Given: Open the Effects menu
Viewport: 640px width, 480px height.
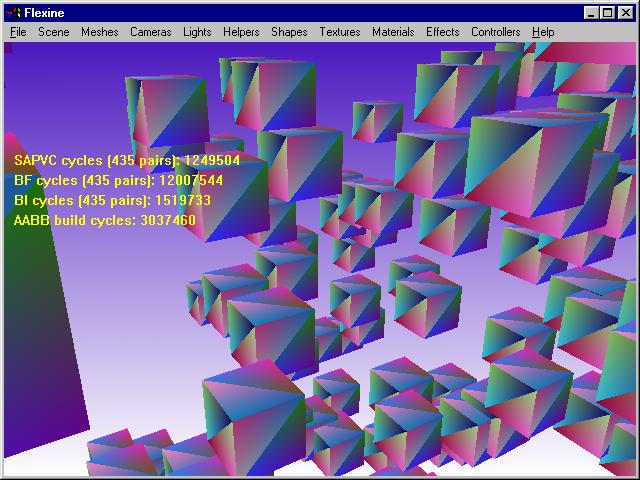Looking at the screenshot, I should pyautogui.click(x=442, y=32).
